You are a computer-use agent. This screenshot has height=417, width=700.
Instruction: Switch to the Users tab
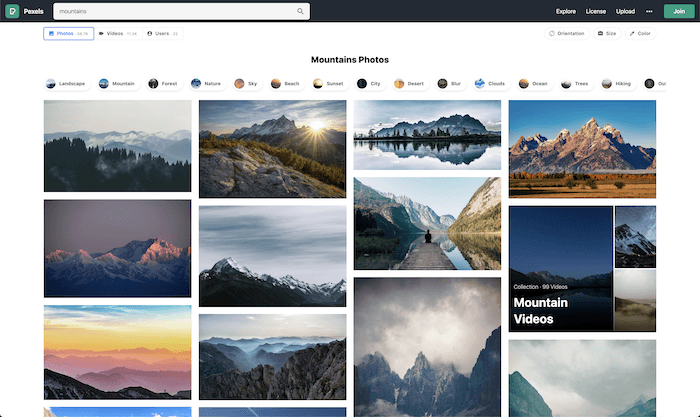click(163, 33)
